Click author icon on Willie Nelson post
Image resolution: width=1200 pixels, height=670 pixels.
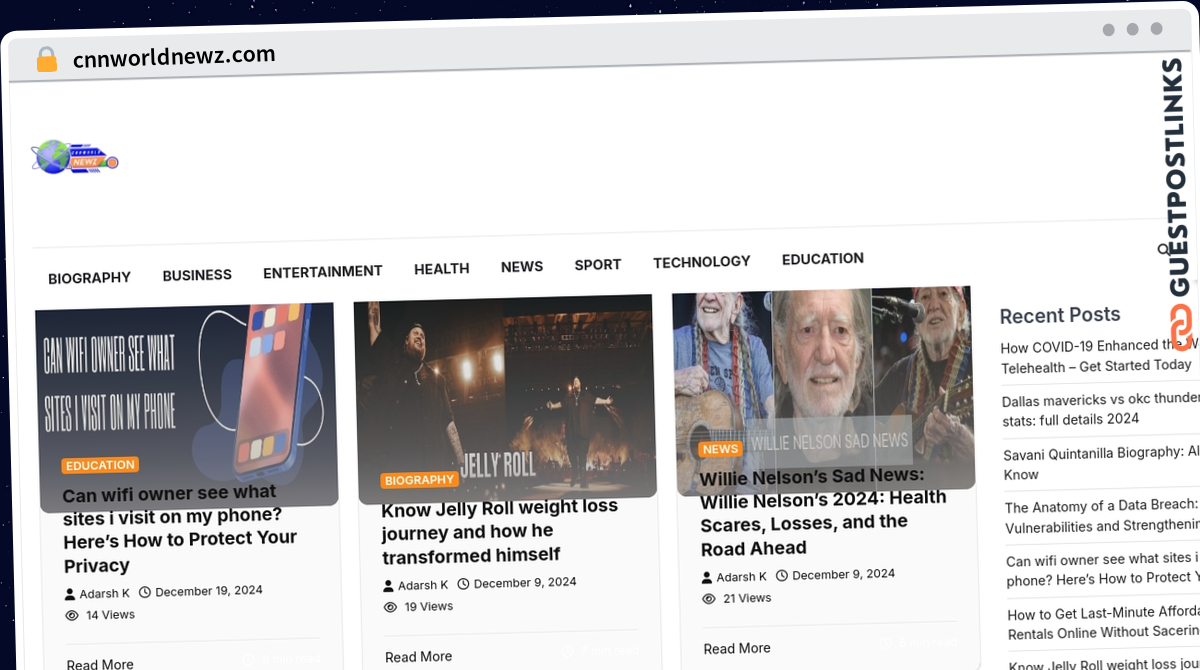tap(707, 577)
